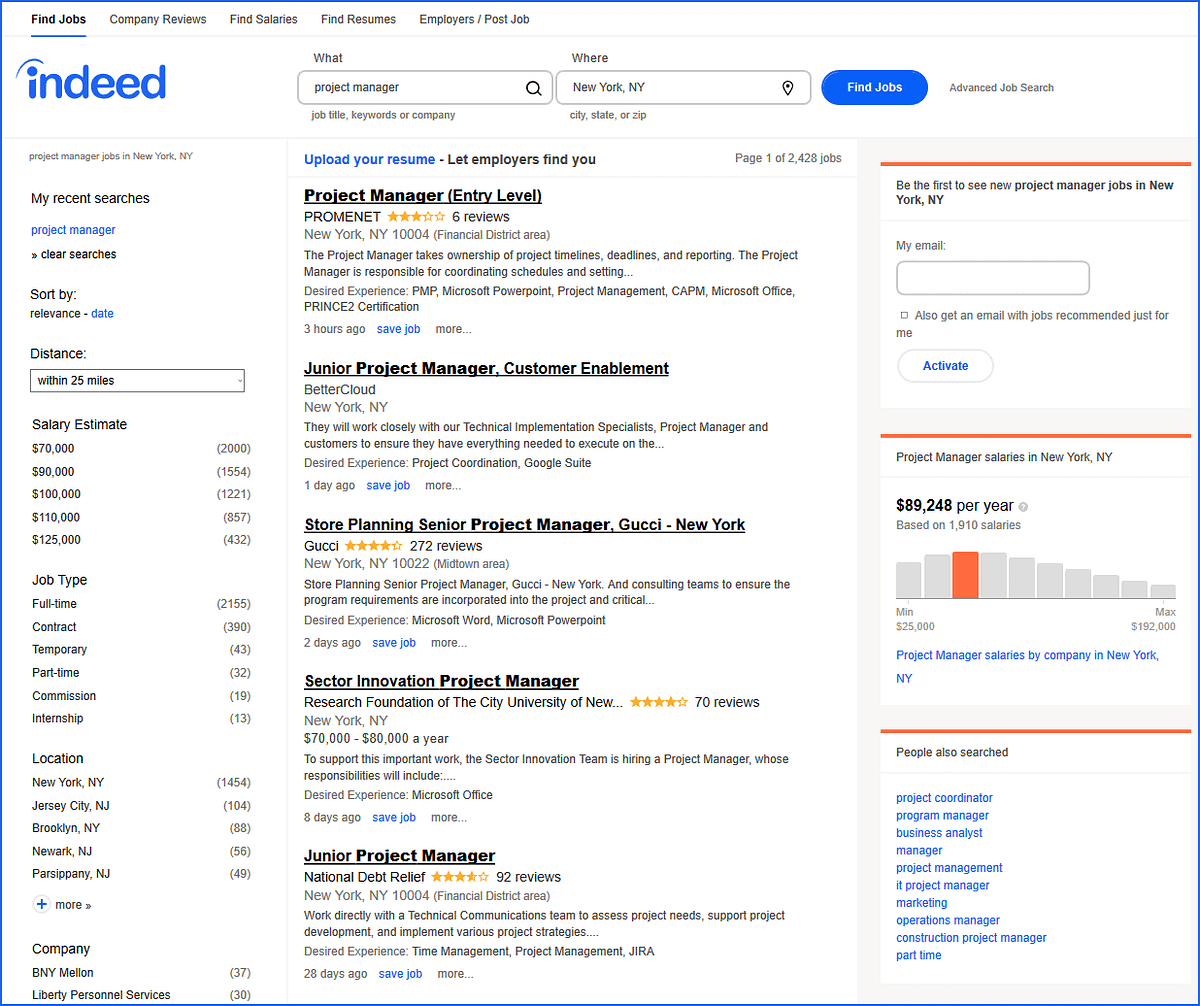This screenshot has height=1006, width=1200.
Task: Save the job posted 28 days ago
Action: 400,974
